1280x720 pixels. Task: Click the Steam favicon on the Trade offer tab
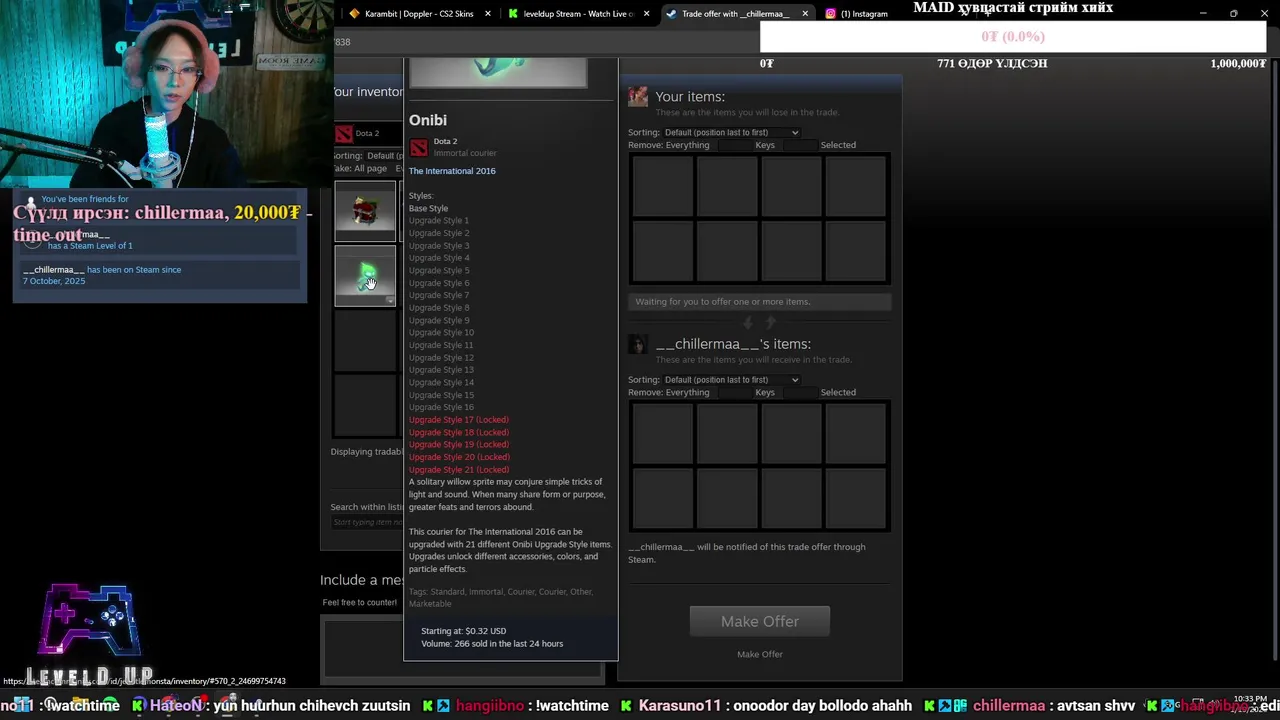tap(671, 14)
